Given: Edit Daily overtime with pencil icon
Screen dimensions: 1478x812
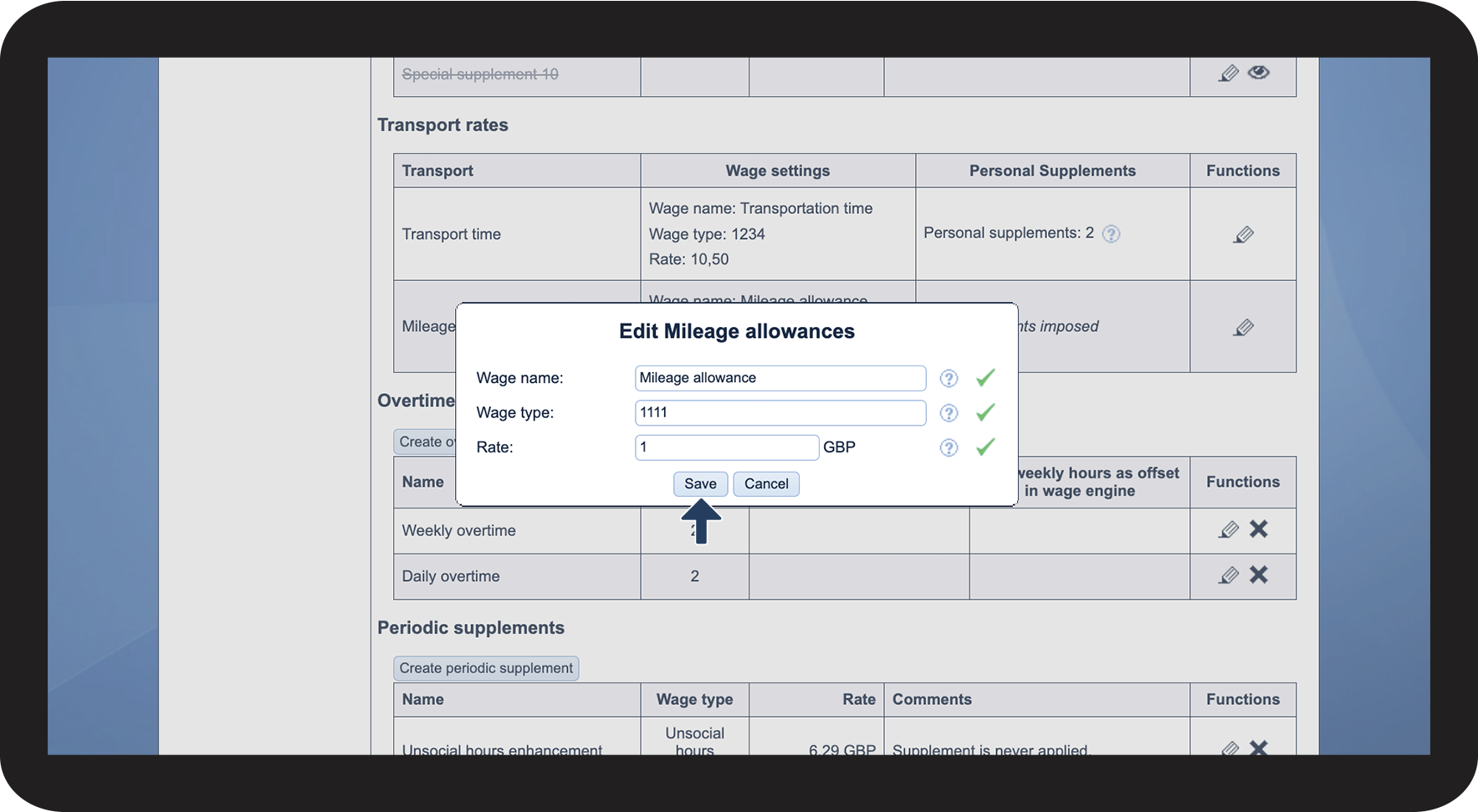Looking at the screenshot, I should (x=1228, y=575).
